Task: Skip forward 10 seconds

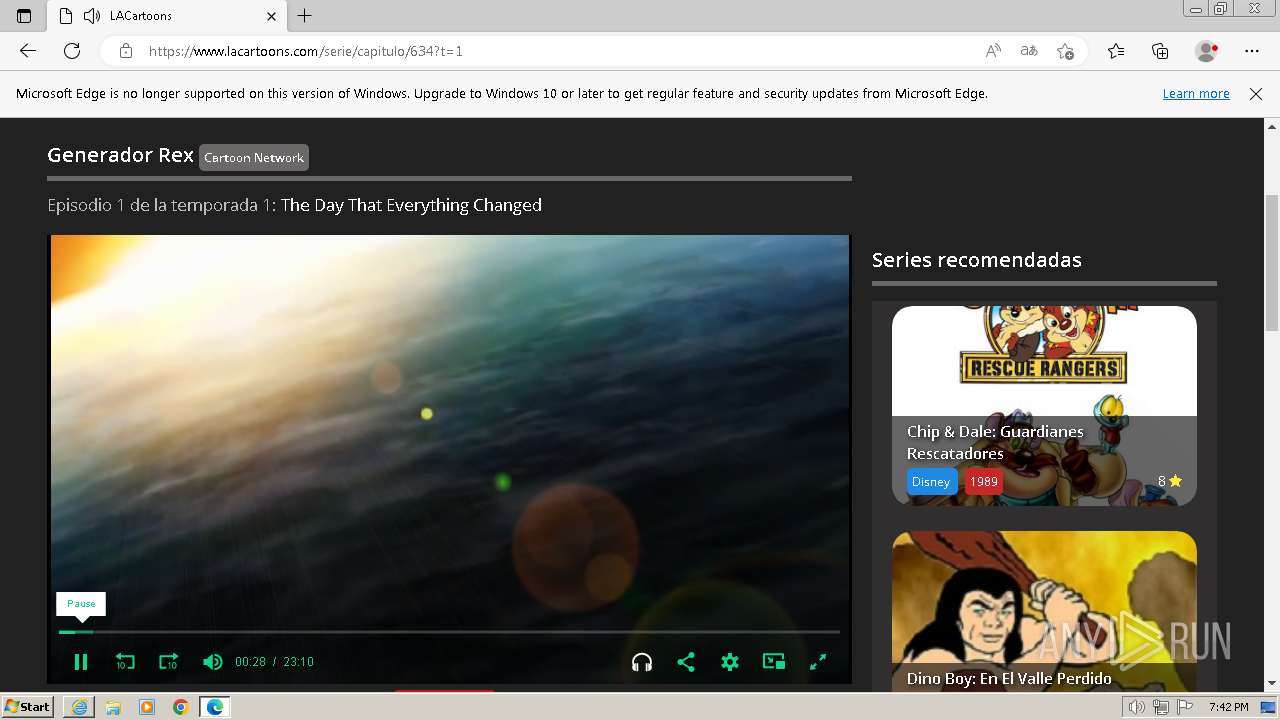Action: [x=168, y=662]
